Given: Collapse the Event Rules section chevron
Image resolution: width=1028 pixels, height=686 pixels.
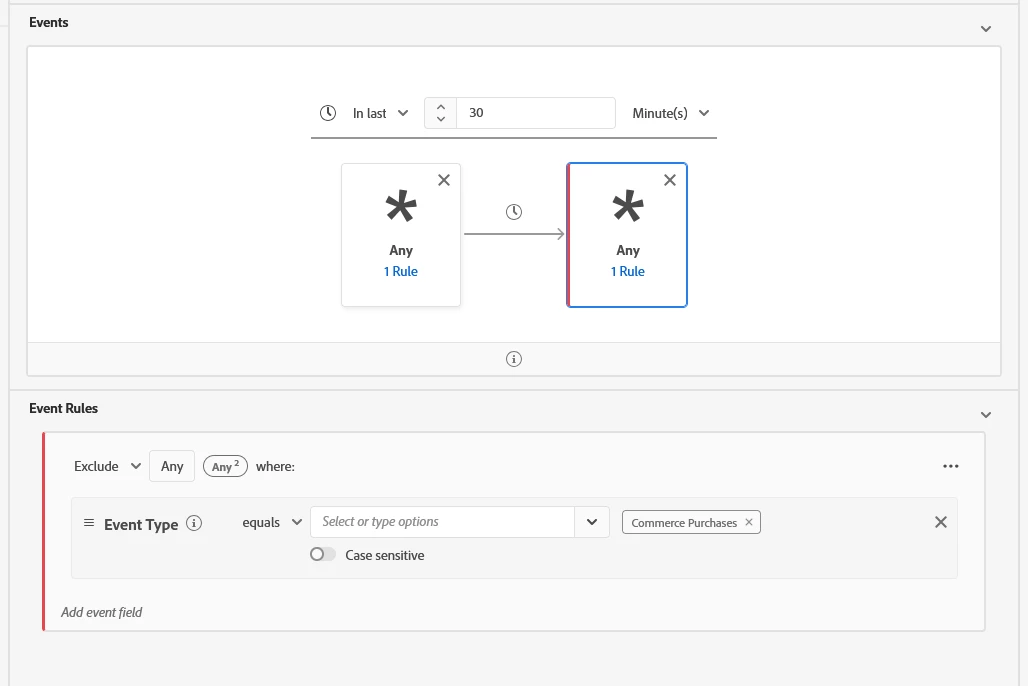Looking at the screenshot, I should (x=985, y=414).
